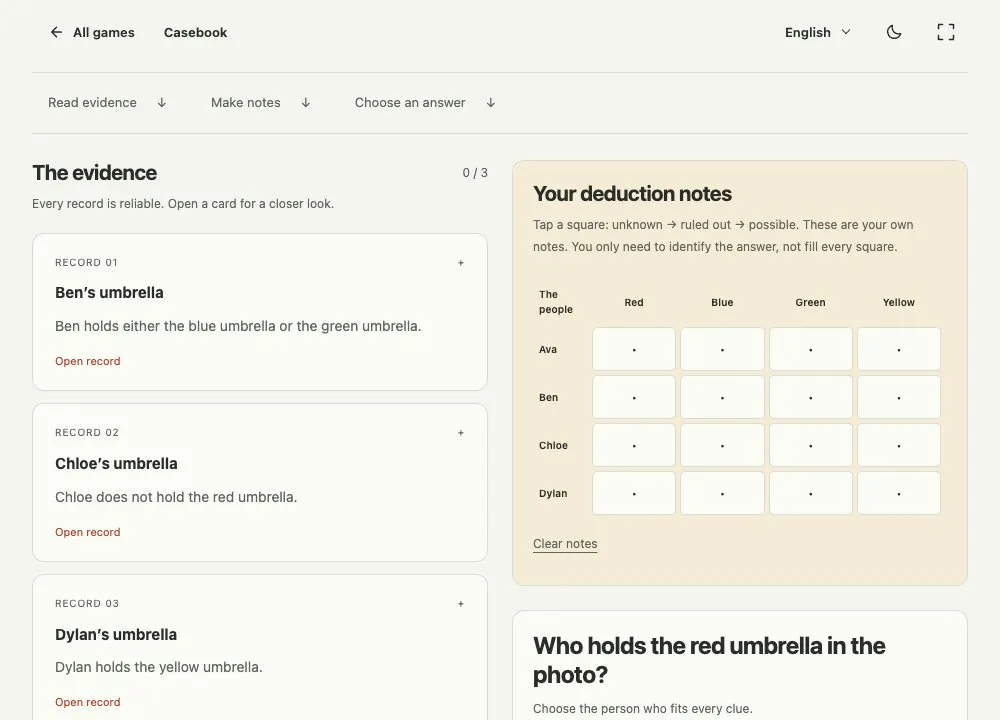Click the Dylan row label
The image size is (1000, 720).
pos(553,493)
